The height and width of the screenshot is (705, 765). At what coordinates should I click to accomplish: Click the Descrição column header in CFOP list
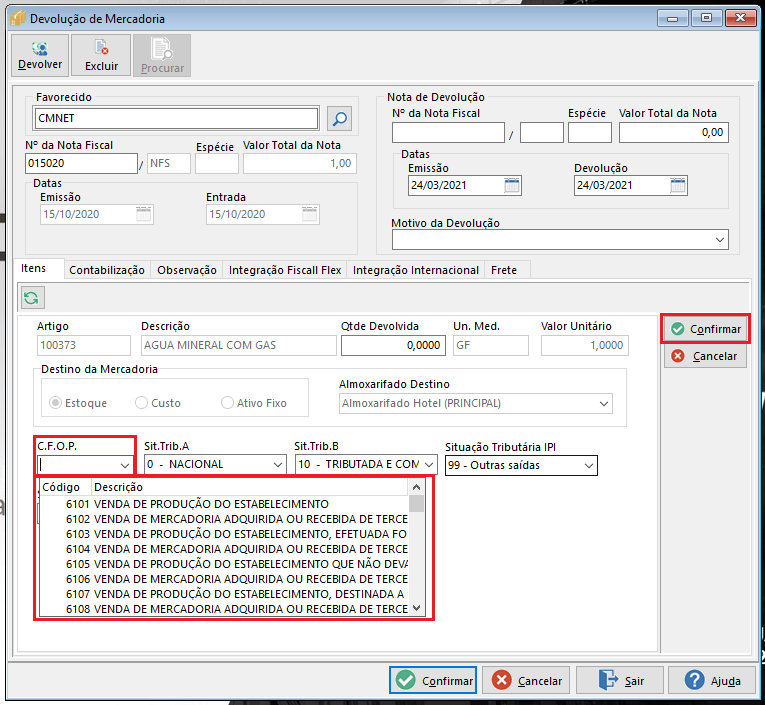point(250,487)
